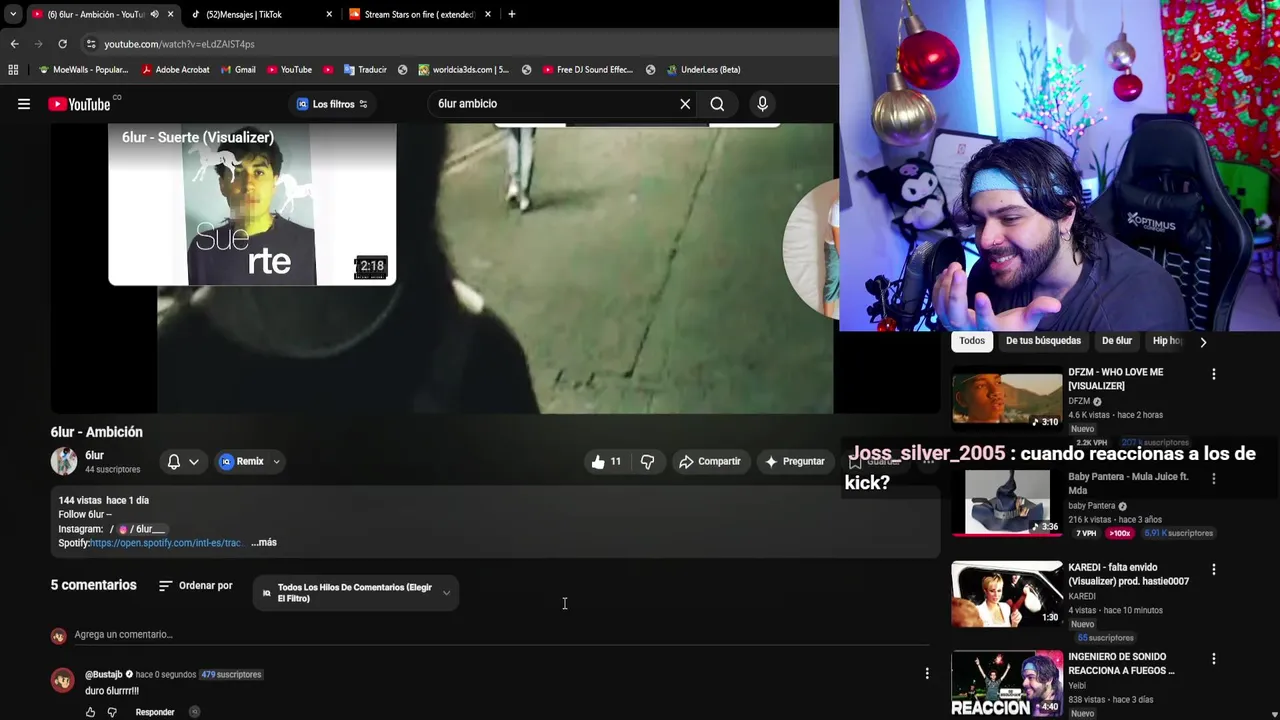Screen dimensions: 1280x720
Task: Go back with the browser back arrow
Action: (x=14, y=44)
